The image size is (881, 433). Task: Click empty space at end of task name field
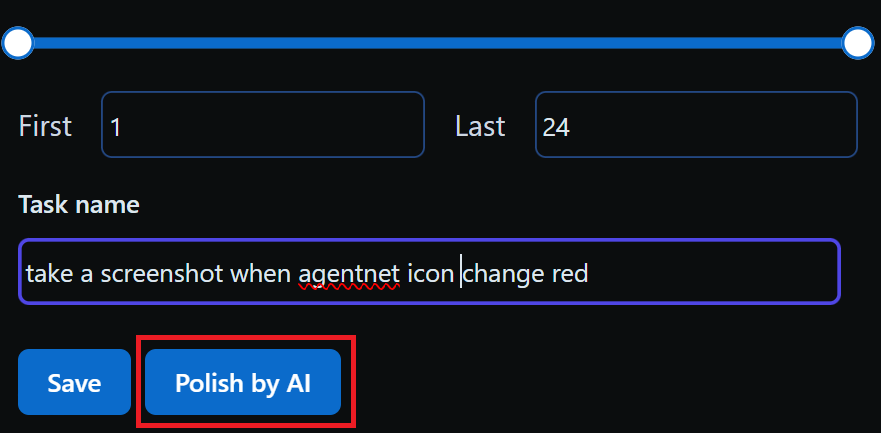pos(710,271)
